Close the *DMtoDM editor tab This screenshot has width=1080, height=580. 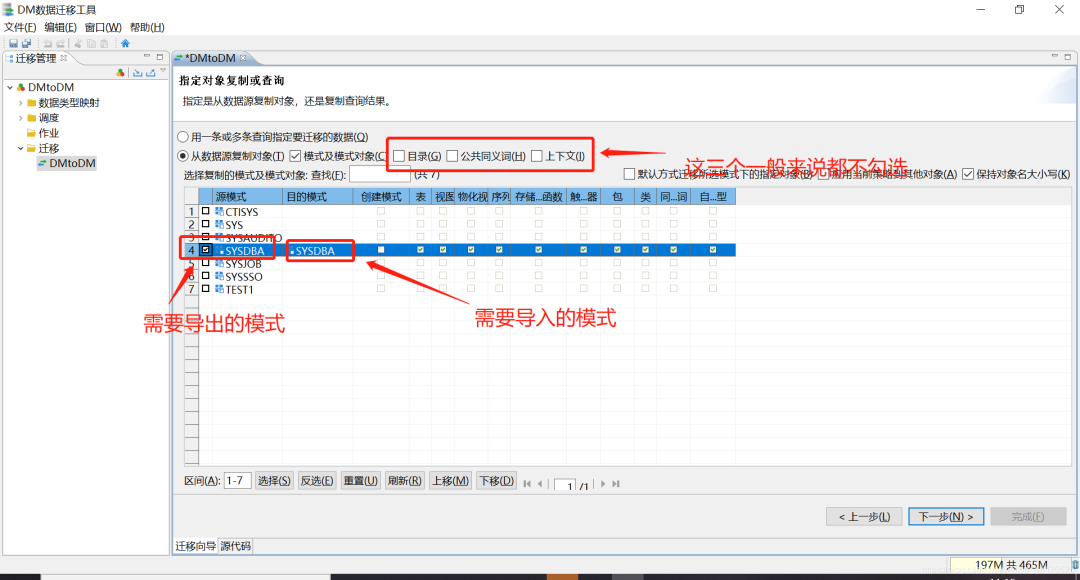click(242, 58)
